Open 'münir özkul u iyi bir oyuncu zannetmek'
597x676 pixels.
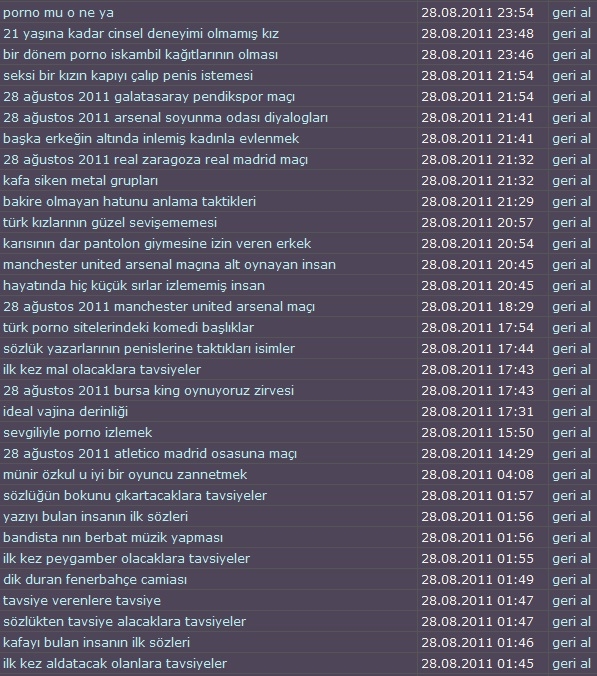(125, 475)
